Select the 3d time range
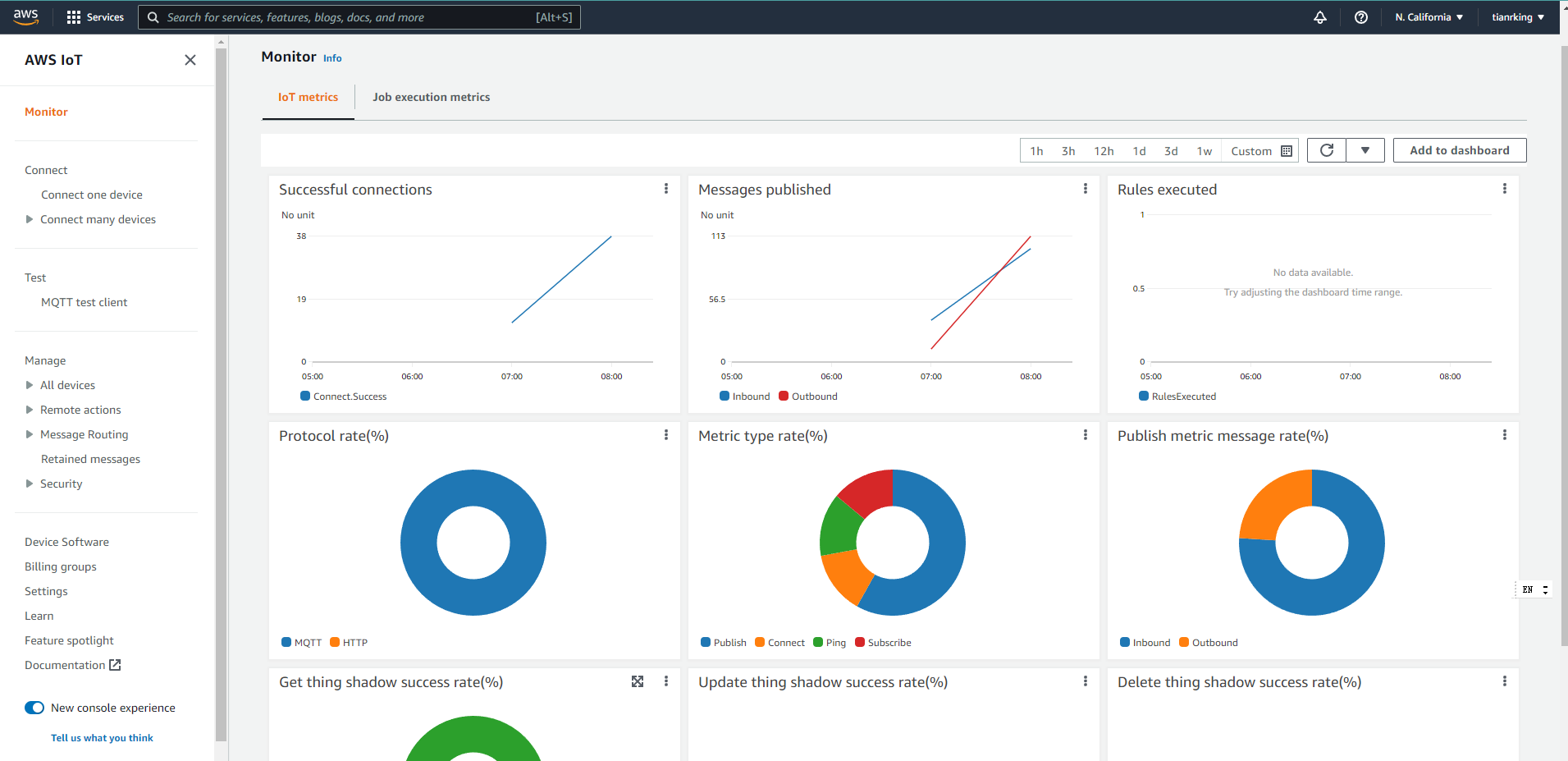Viewport: 1568px width, 761px height. 1171,151
